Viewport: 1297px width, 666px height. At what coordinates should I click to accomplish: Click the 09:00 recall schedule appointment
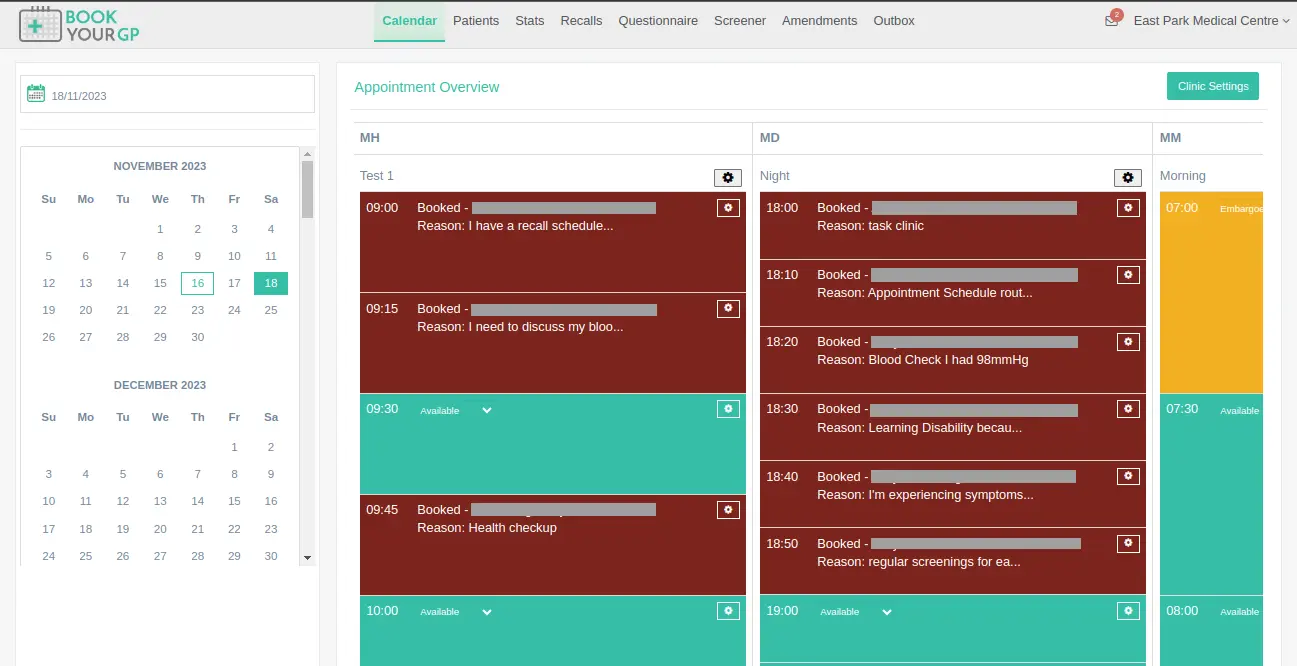coord(553,242)
